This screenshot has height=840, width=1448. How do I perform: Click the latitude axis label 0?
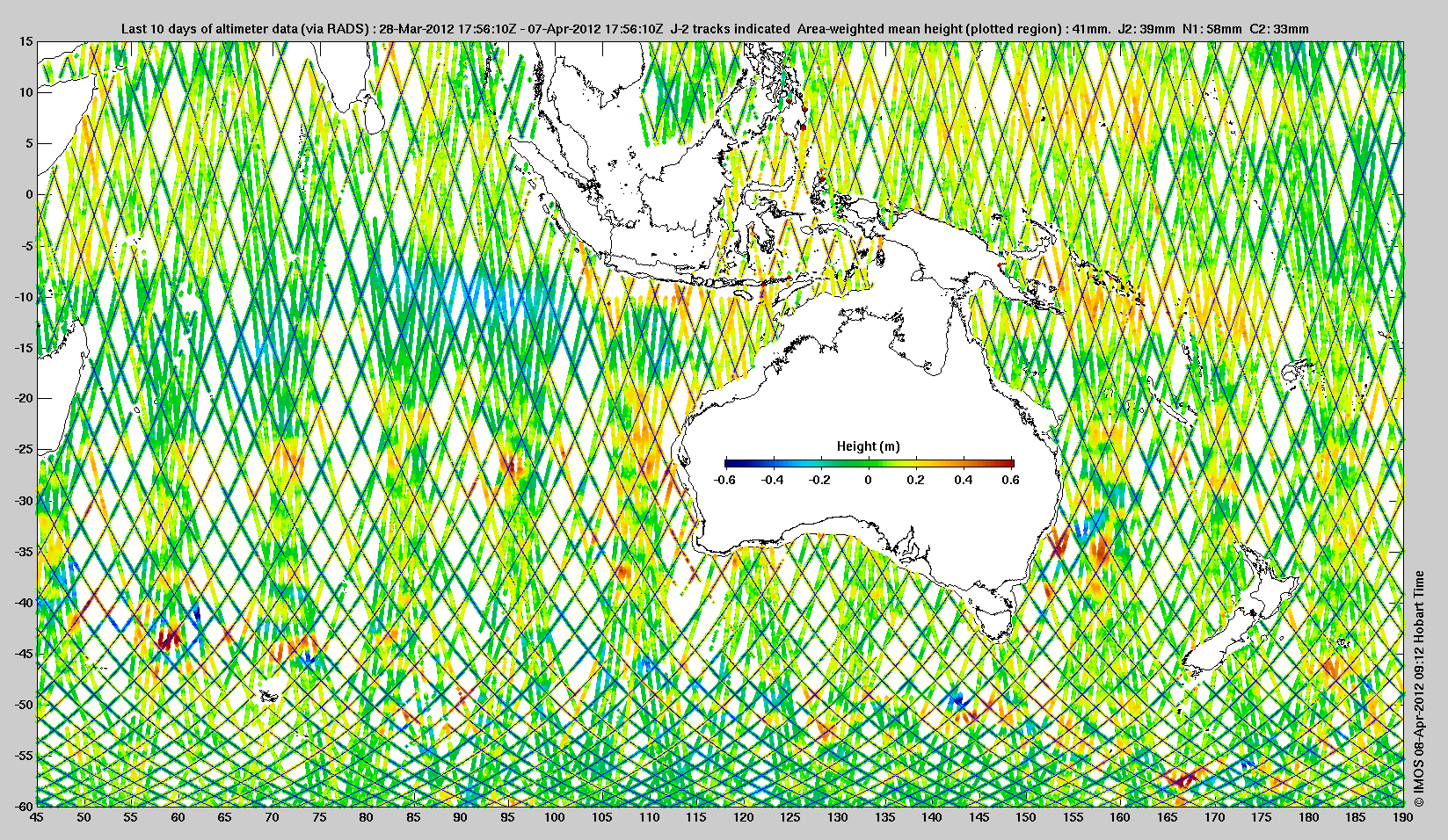pyautogui.click(x=30, y=194)
